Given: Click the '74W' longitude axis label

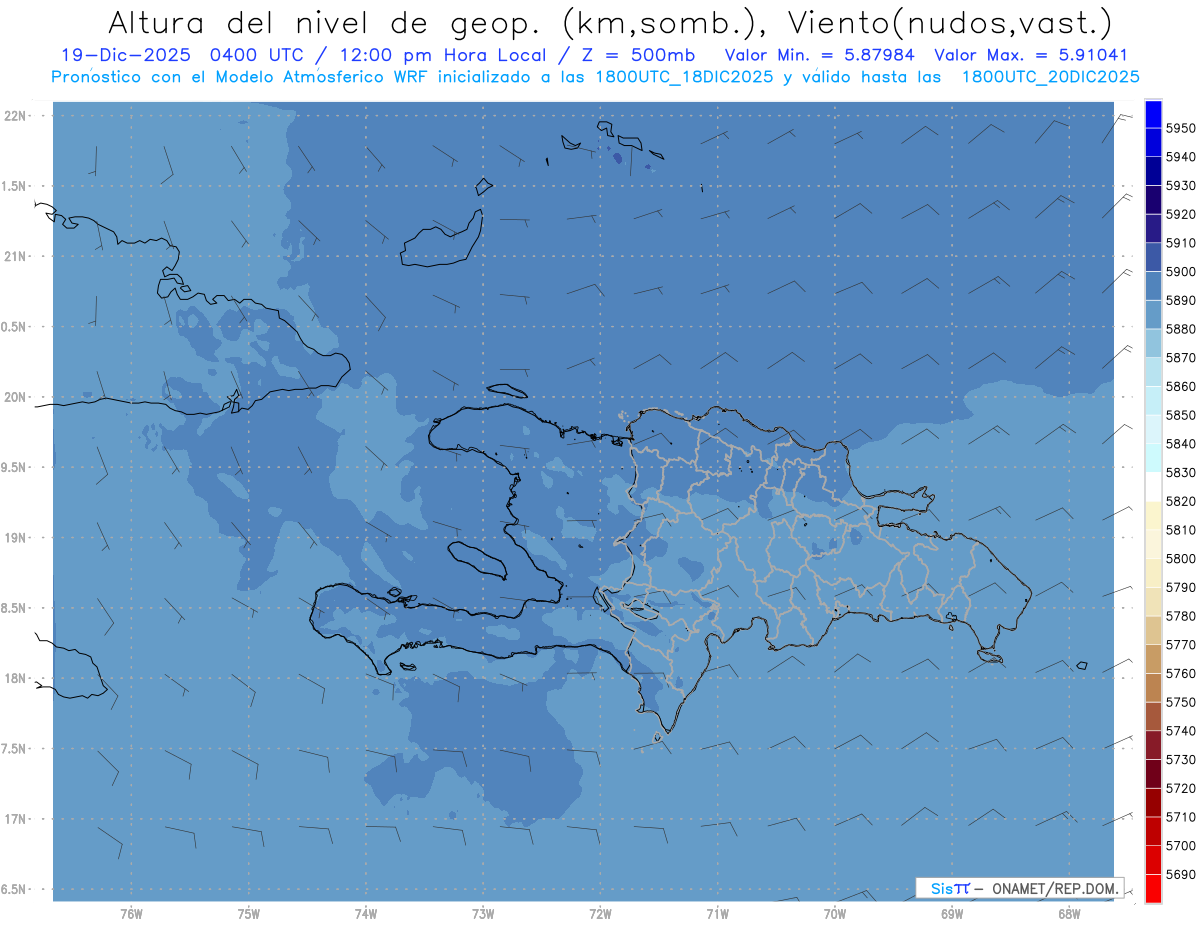Looking at the screenshot, I should click(366, 914).
